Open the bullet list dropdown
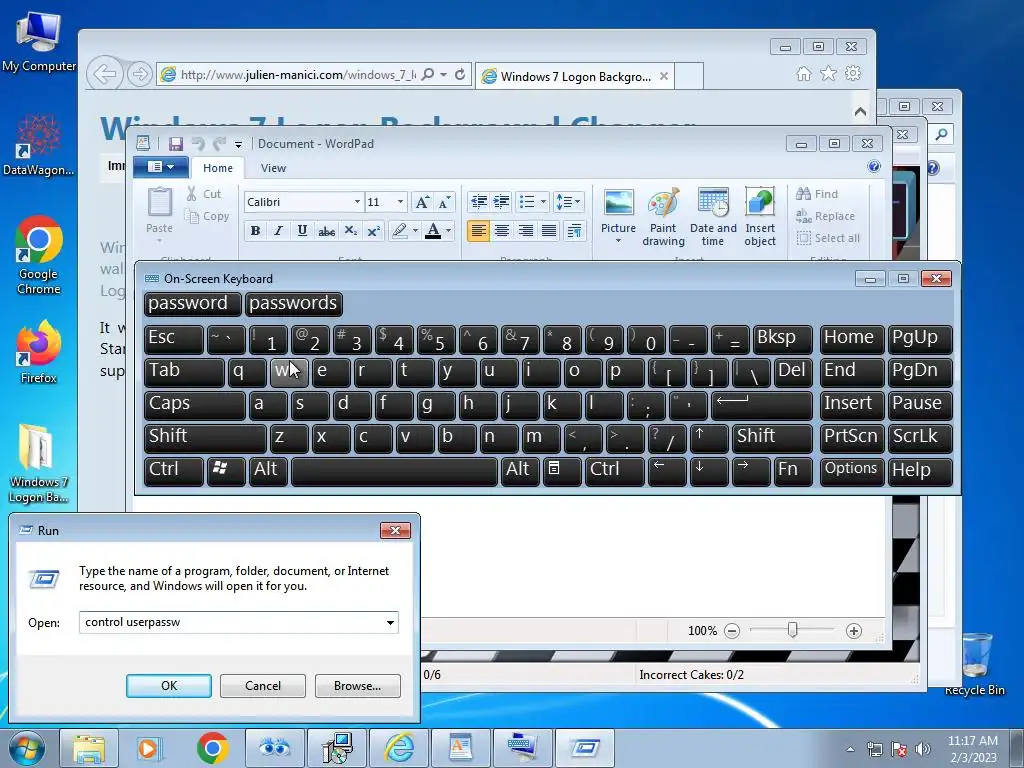Image resolution: width=1024 pixels, height=768 pixels. tap(543, 202)
